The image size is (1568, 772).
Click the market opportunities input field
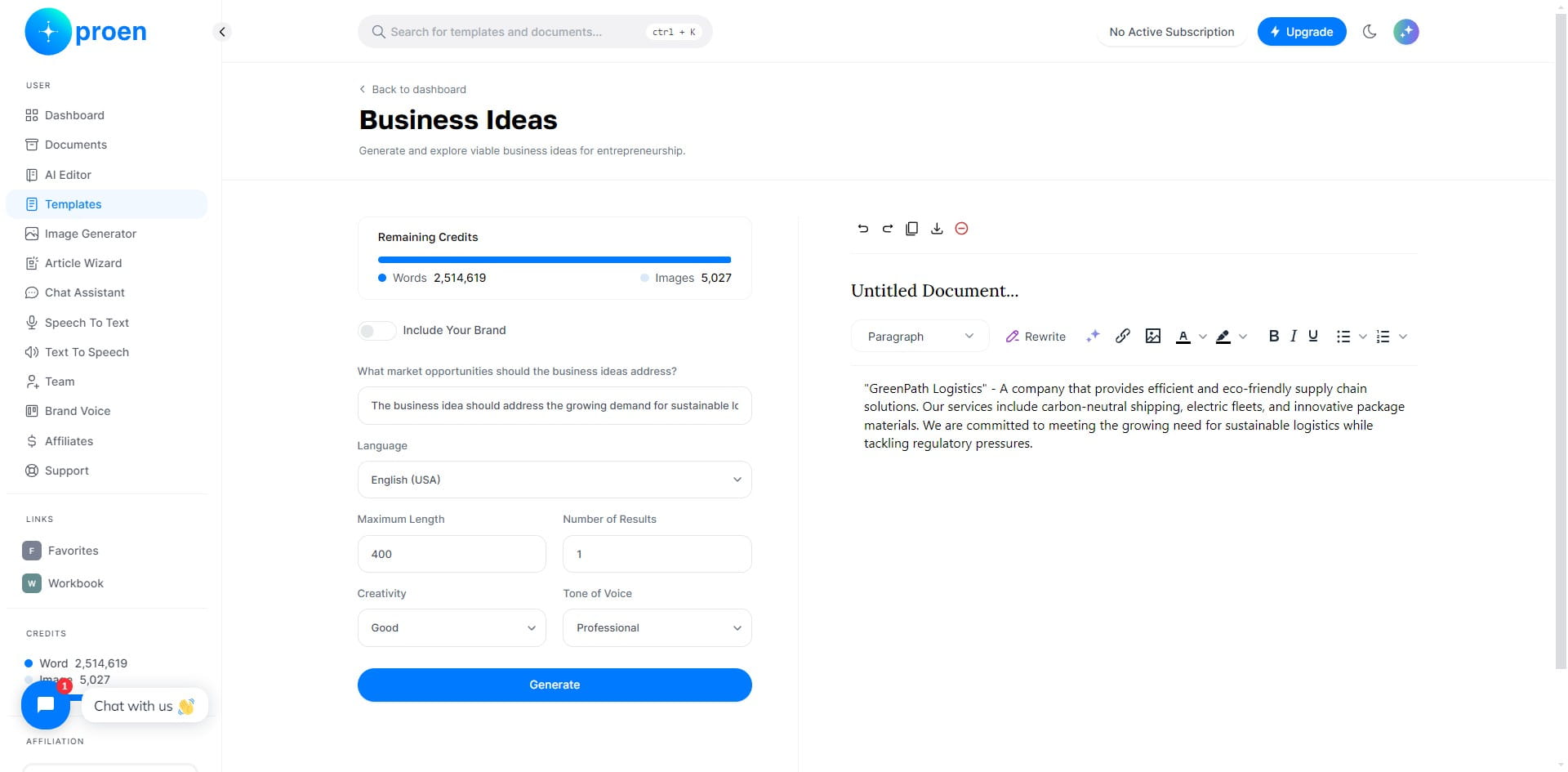[555, 405]
